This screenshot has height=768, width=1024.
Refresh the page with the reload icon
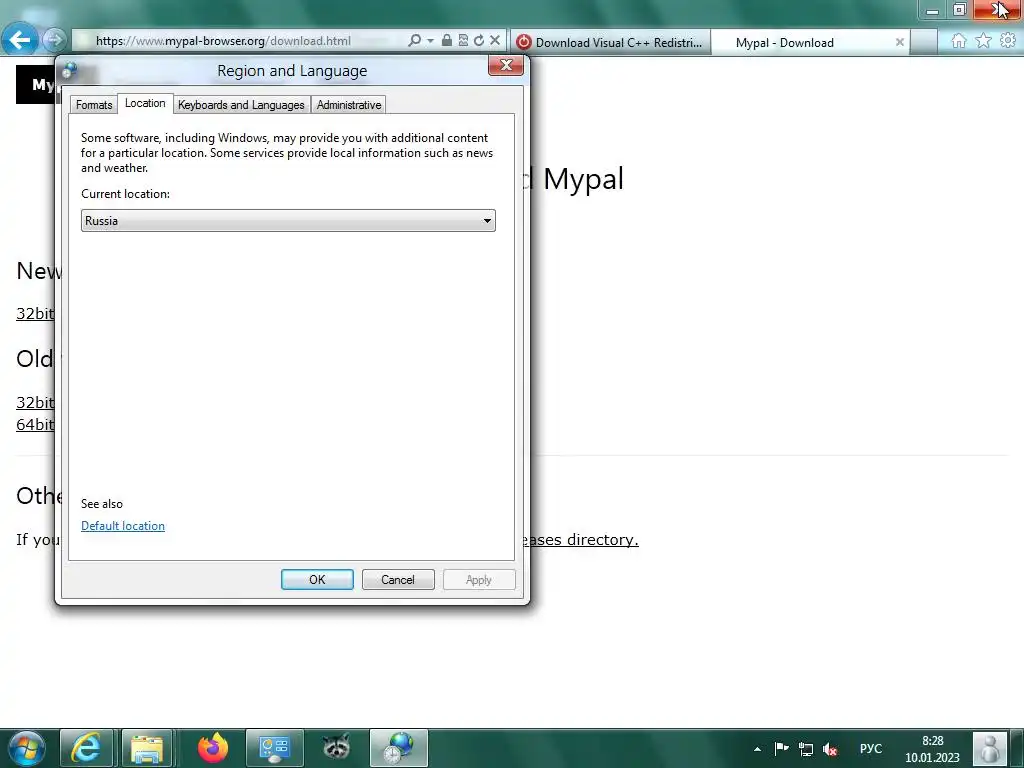coord(479,40)
